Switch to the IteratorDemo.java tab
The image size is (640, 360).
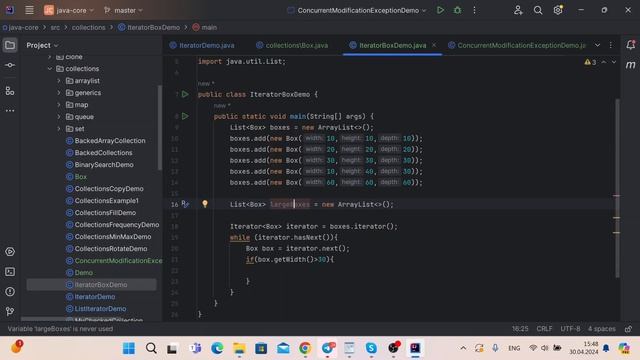(202, 45)
